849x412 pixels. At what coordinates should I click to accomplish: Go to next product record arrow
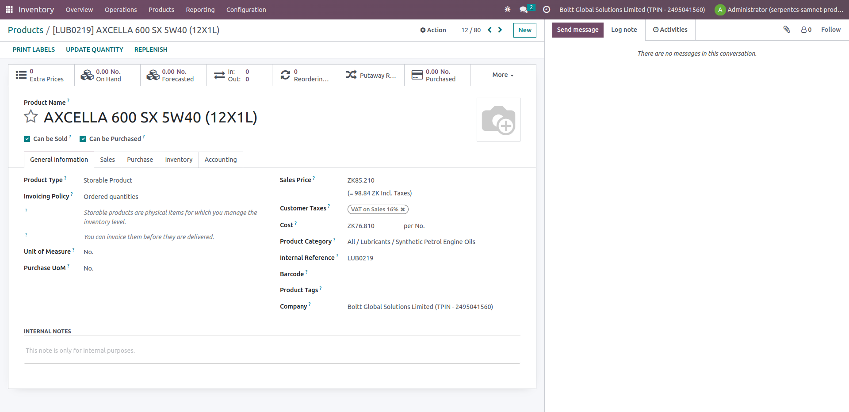coord(500,30)
